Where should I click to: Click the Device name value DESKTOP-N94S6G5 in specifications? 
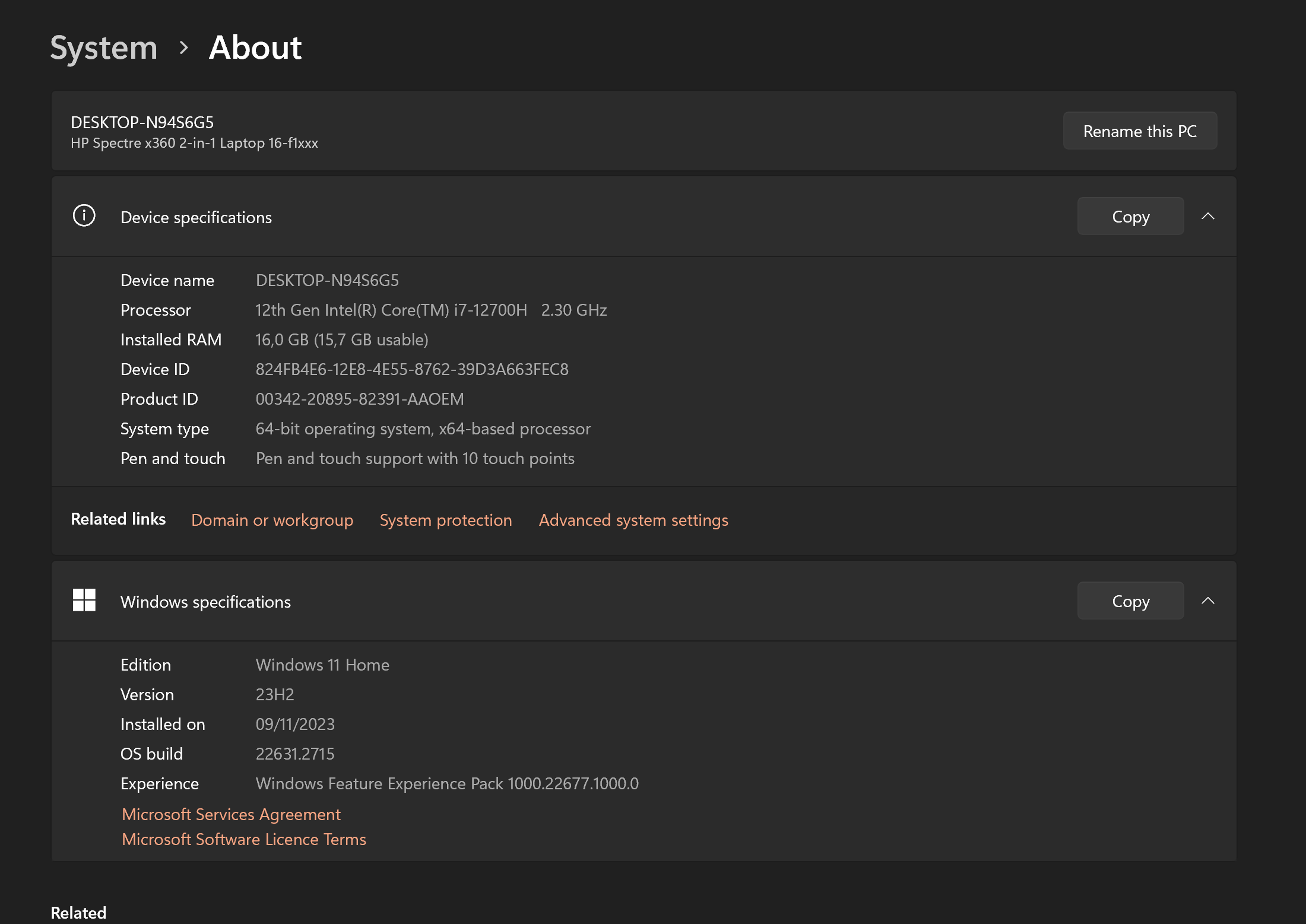(327, 280)
